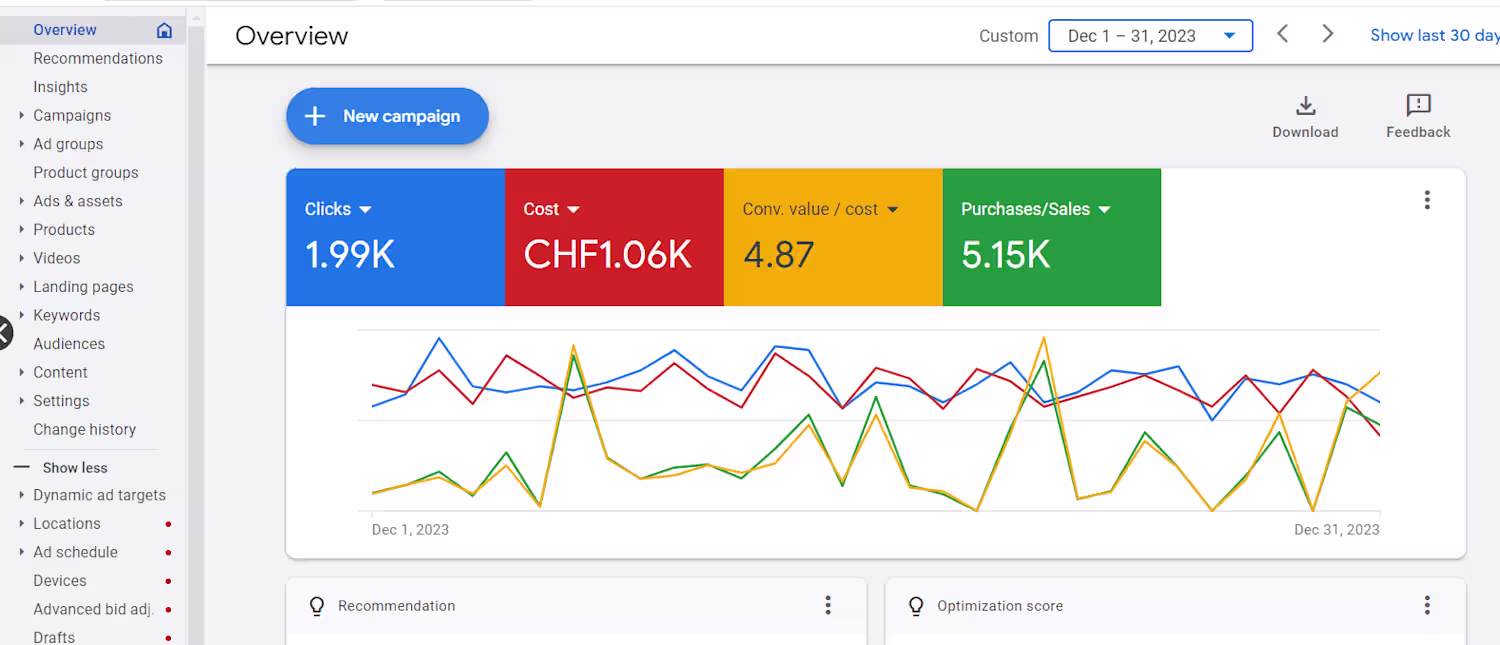The width and height of the screenshot is (1500, 645).
Task: Click the Download icon
Action: click(x=1305, y=106)
